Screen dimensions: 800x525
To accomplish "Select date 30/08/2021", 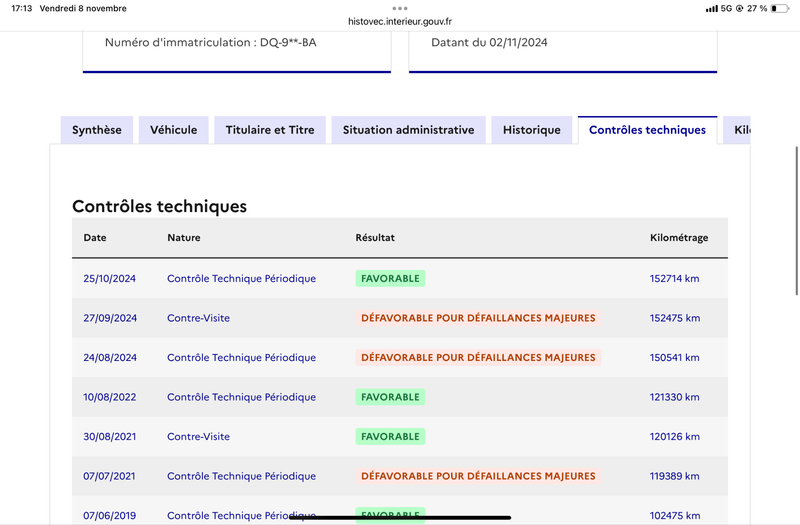I will pyautogui.click(x=110, y=437).
